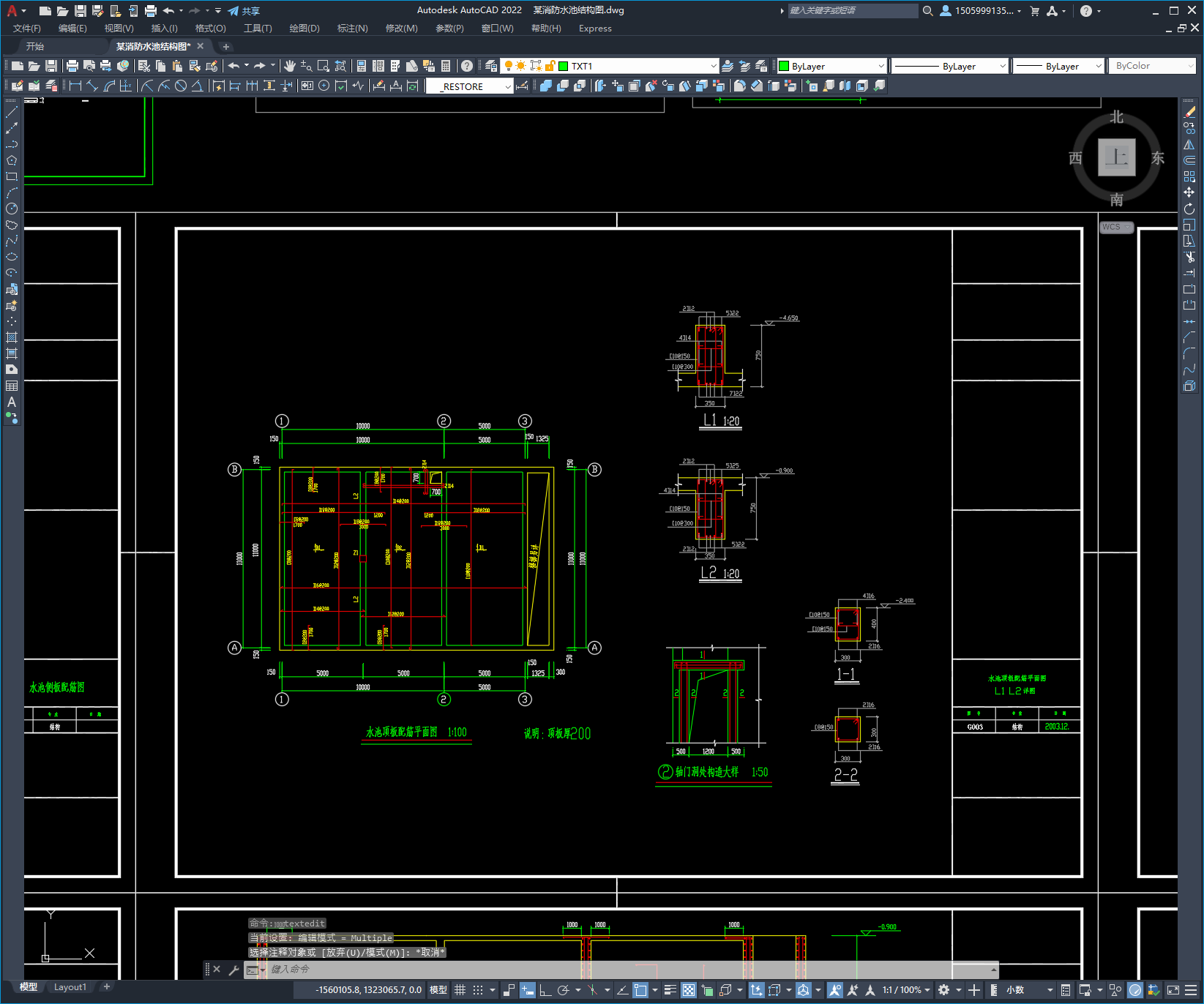This screenshot has width=1204, height=1004.
Task: Click the Save icon in quick access toolbar
Action: pos(81,11)
